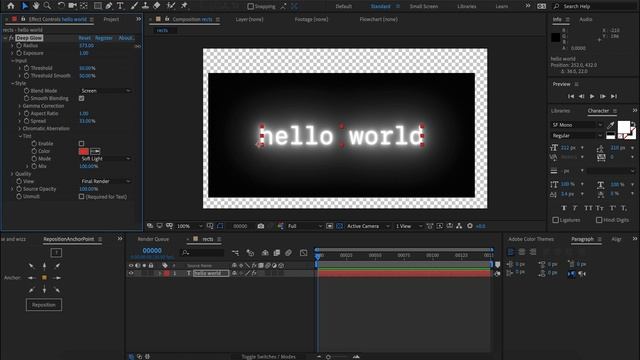
Task: Open the View Final Render dropdown
Action: coord(105,181)
